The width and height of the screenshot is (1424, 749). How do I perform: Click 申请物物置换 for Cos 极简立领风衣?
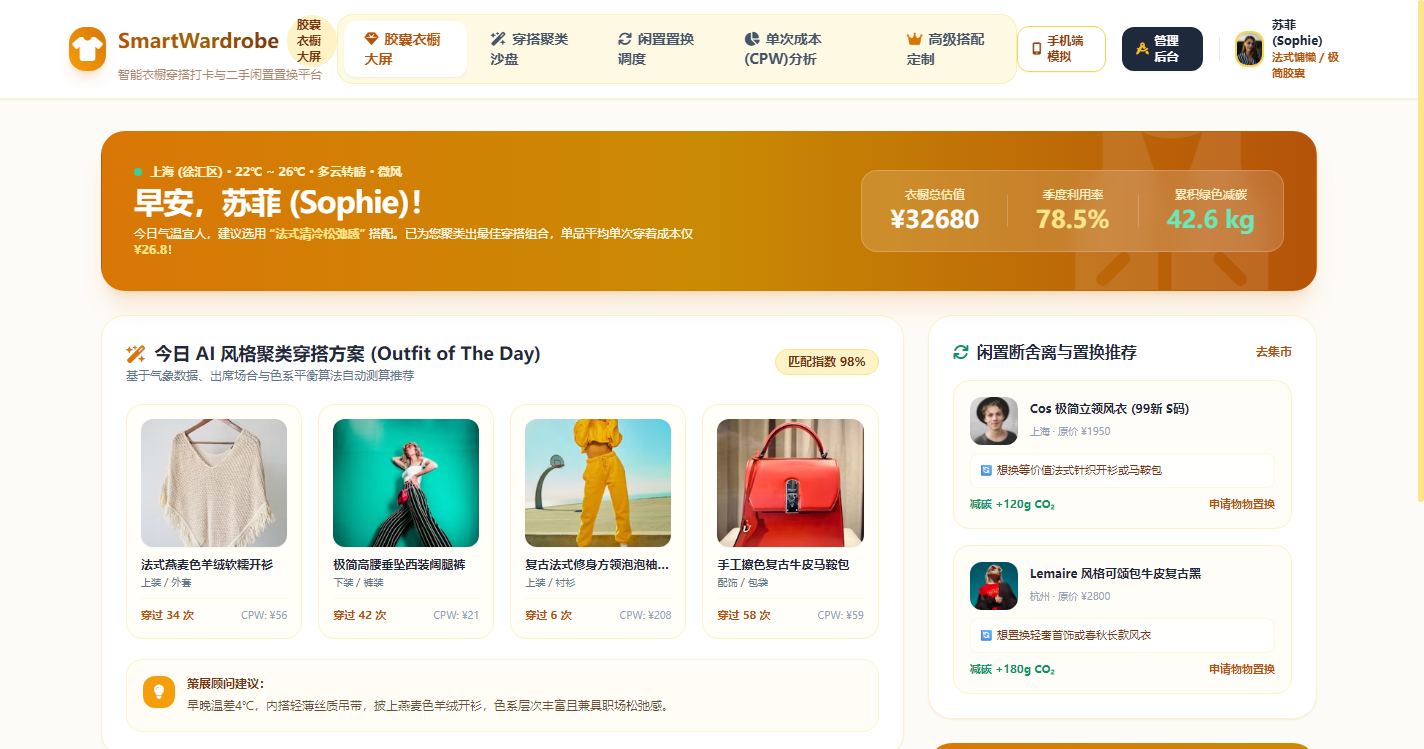[1242, 504]
